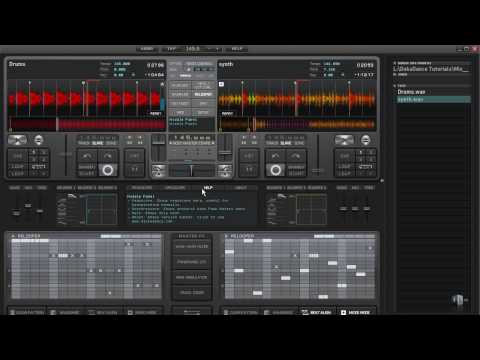Open the HELP item in the top bar

pyautogui.click(x=237, y=49)
